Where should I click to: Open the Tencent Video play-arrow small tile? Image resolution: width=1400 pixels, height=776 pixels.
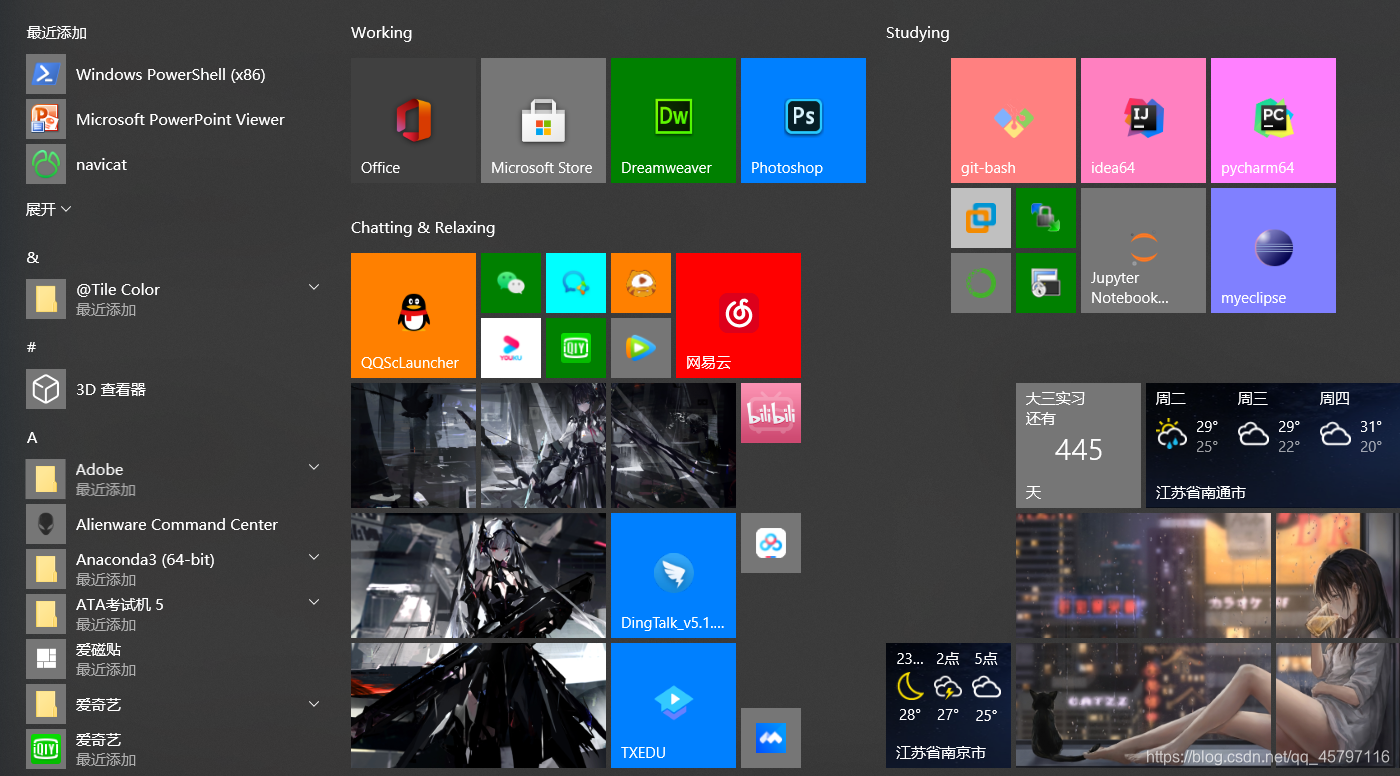coord(641,348)
